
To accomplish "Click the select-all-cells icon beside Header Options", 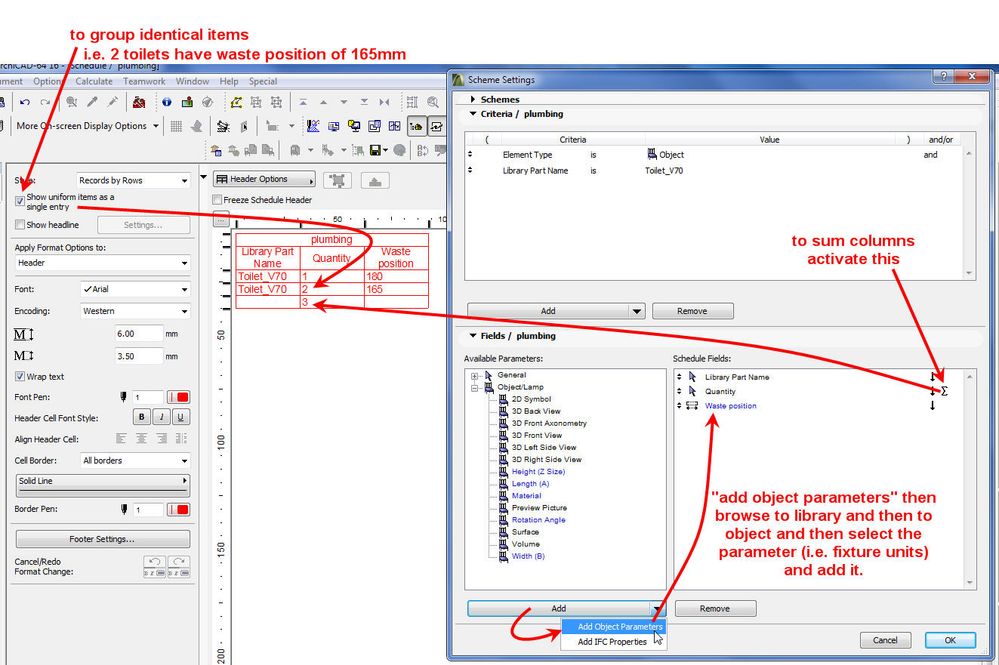I will 338,180.
